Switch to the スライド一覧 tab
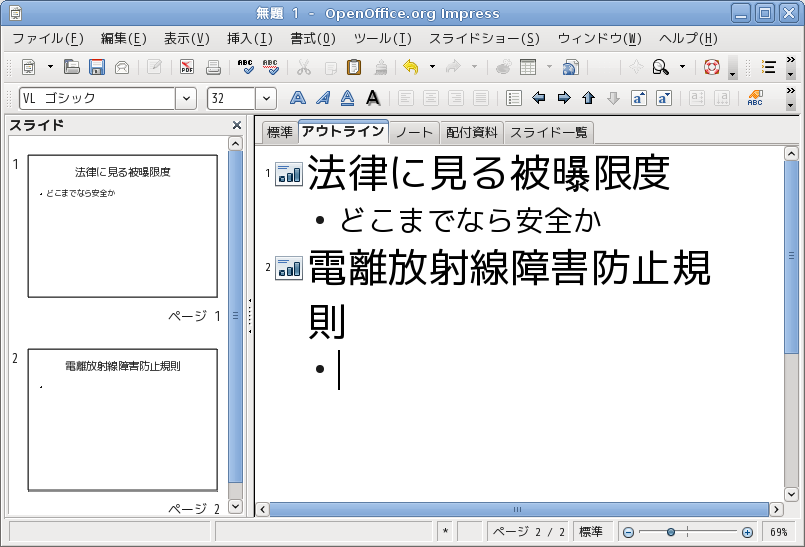Image resolution: width=805 pixels, height=547 pixels. 548,133
